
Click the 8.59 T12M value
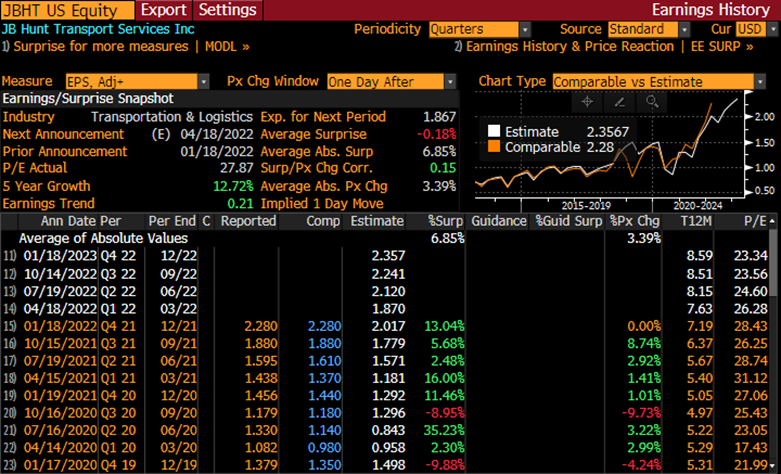(x=699, y=256)
